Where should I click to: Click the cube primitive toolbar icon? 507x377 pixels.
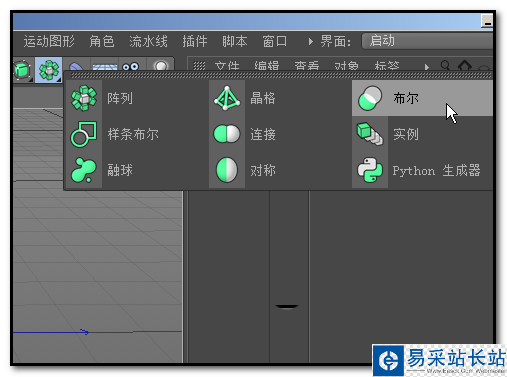coord(23,70)
